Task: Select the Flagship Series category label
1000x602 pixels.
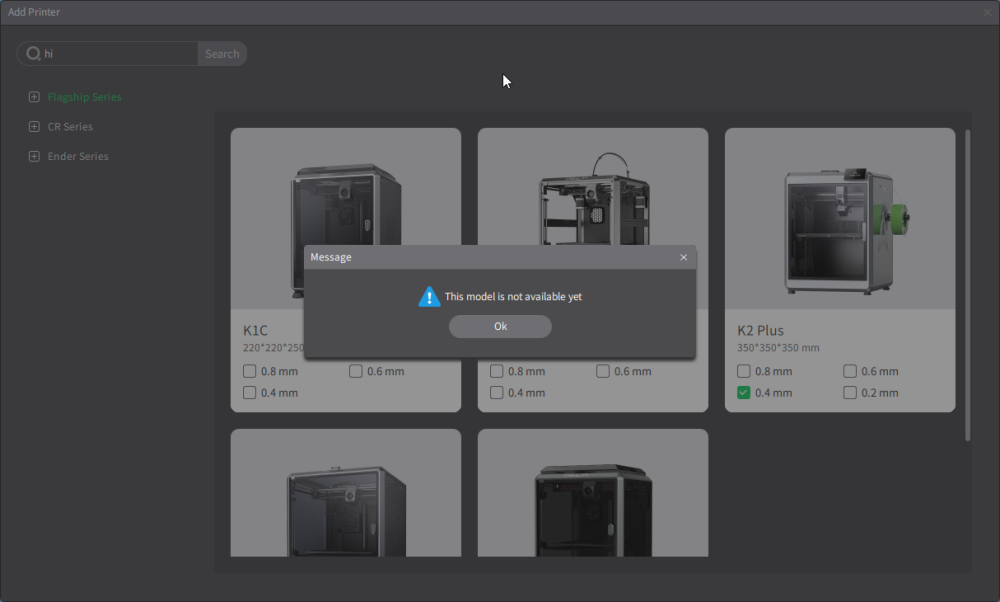Action: (x=84, y=97)
